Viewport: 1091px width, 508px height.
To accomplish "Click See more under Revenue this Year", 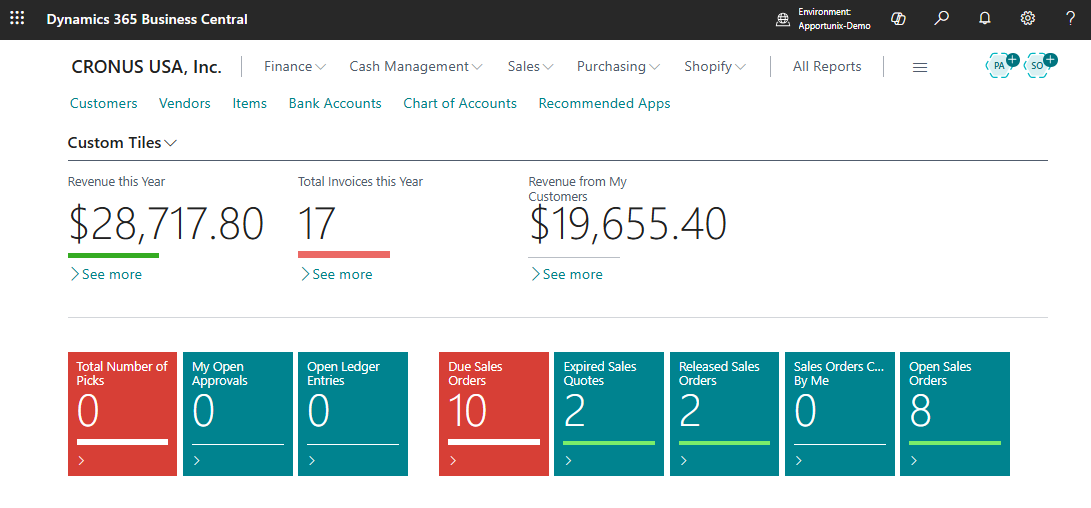I will 106,274.
